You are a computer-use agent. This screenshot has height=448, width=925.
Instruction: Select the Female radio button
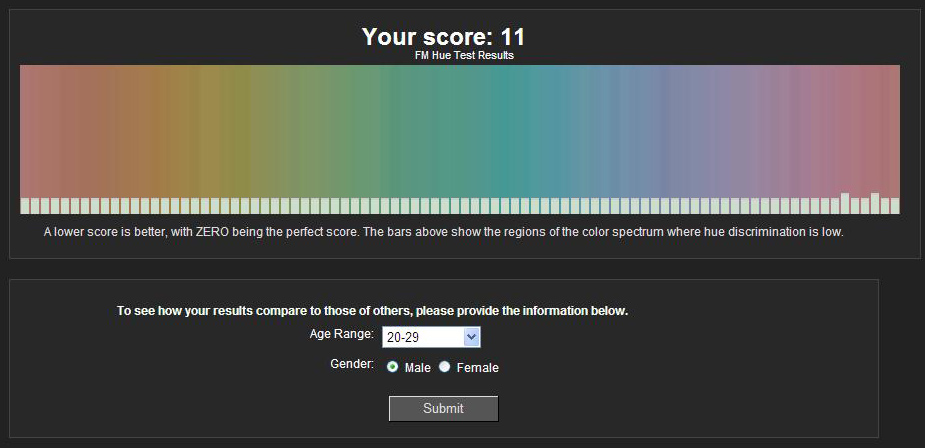click(x=445, y=367)
